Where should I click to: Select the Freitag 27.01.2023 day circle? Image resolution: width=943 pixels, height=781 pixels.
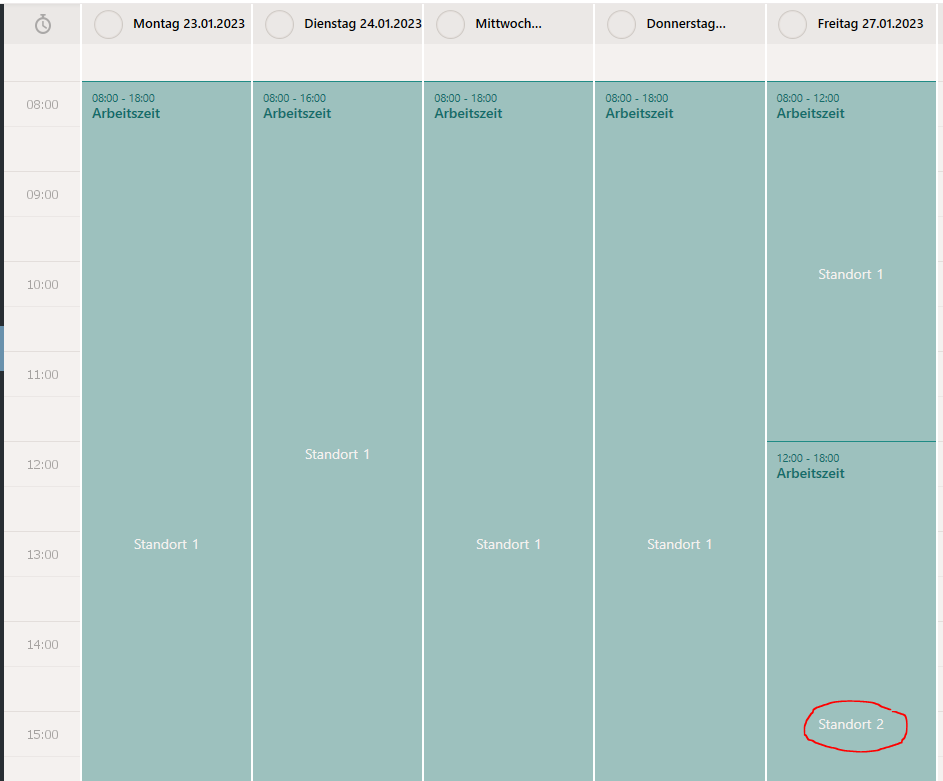click(793, 24)
